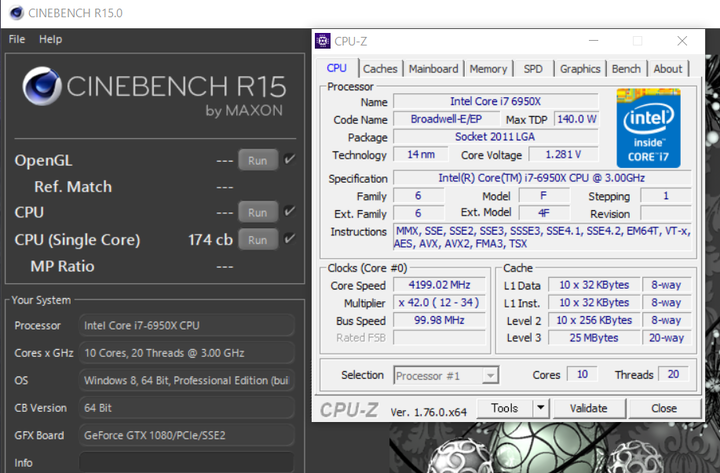Click the Cores count value '10'

(x=582, y=374)
